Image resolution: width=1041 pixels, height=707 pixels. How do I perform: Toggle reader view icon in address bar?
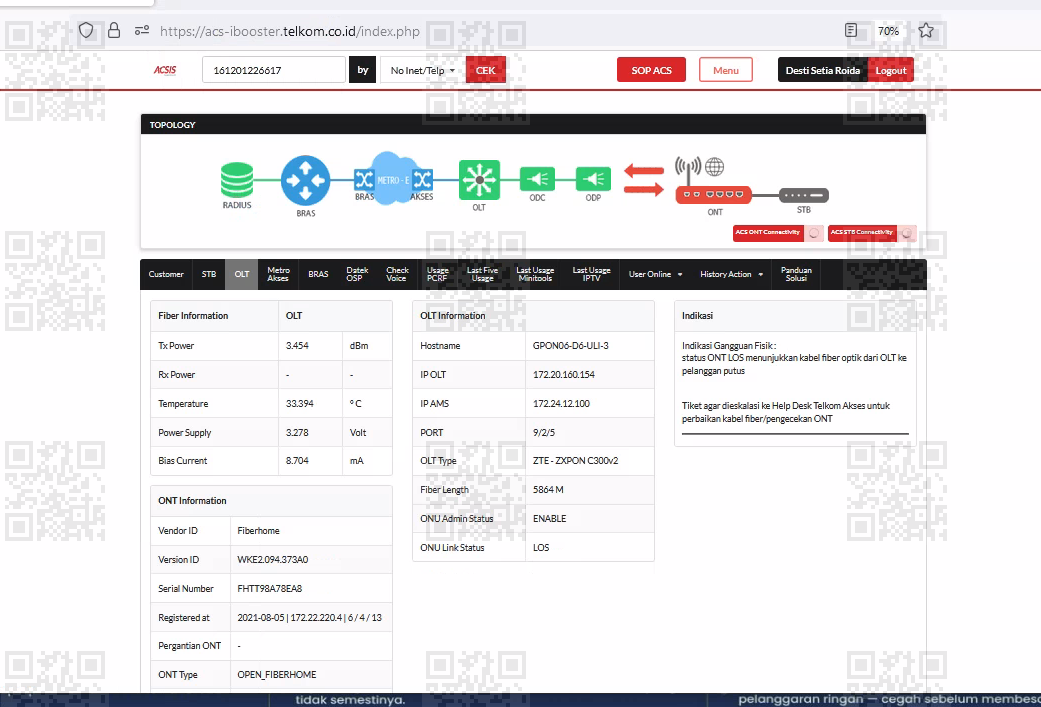coord(851,31)
